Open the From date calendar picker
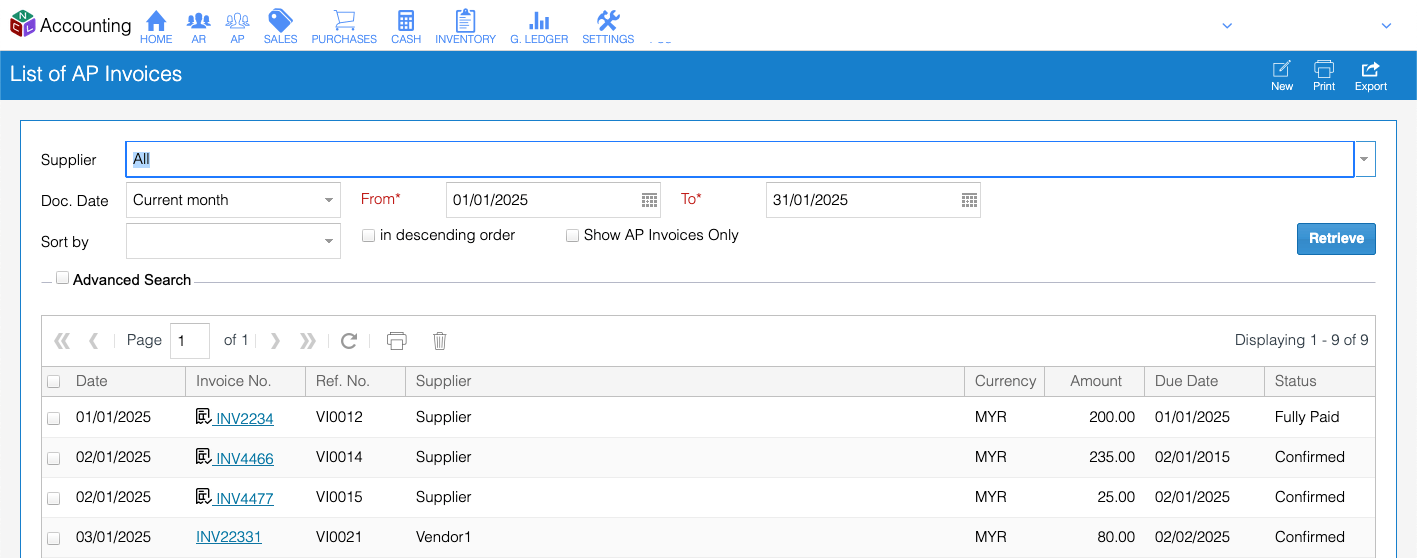This screenshot has width=1417, height=558. point(650,200)
